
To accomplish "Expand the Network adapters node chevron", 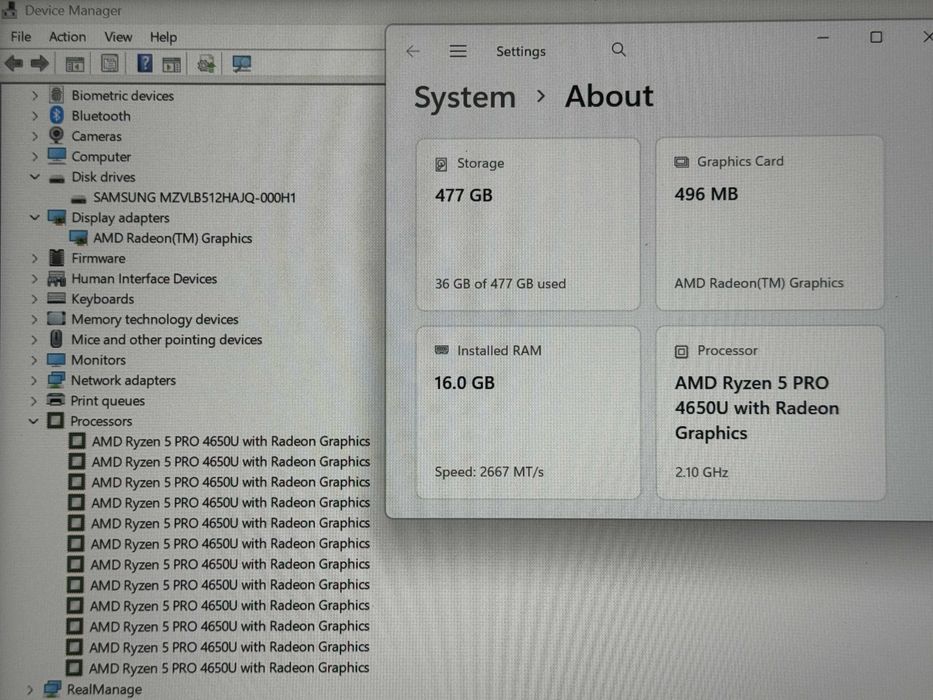I will 33,380.
